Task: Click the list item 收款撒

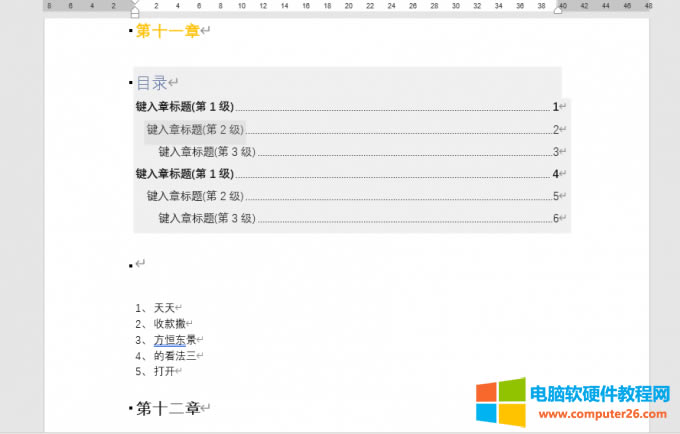Action: coord(169,324)
